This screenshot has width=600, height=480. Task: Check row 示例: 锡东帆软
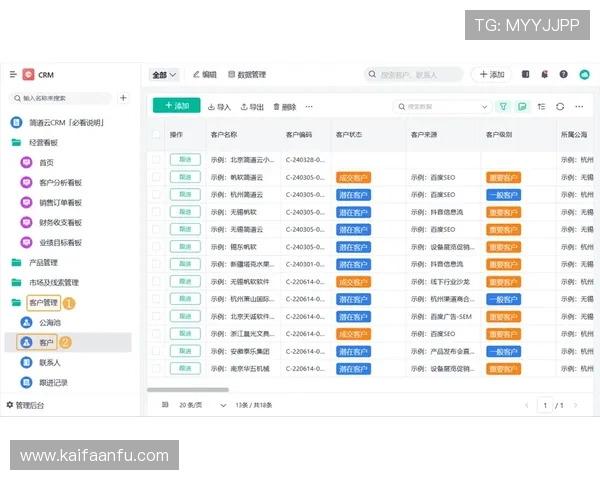pyautogui.click(x=156, y=247)
